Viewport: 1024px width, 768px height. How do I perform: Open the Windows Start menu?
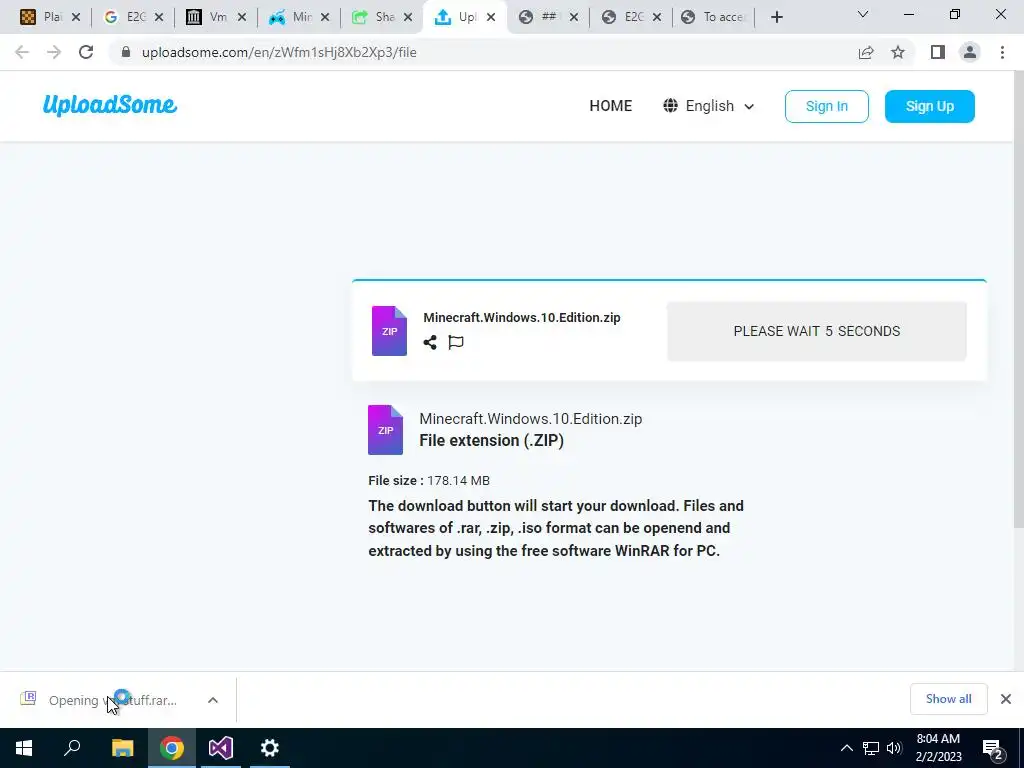pyautogui.click(x=24, y=748)
